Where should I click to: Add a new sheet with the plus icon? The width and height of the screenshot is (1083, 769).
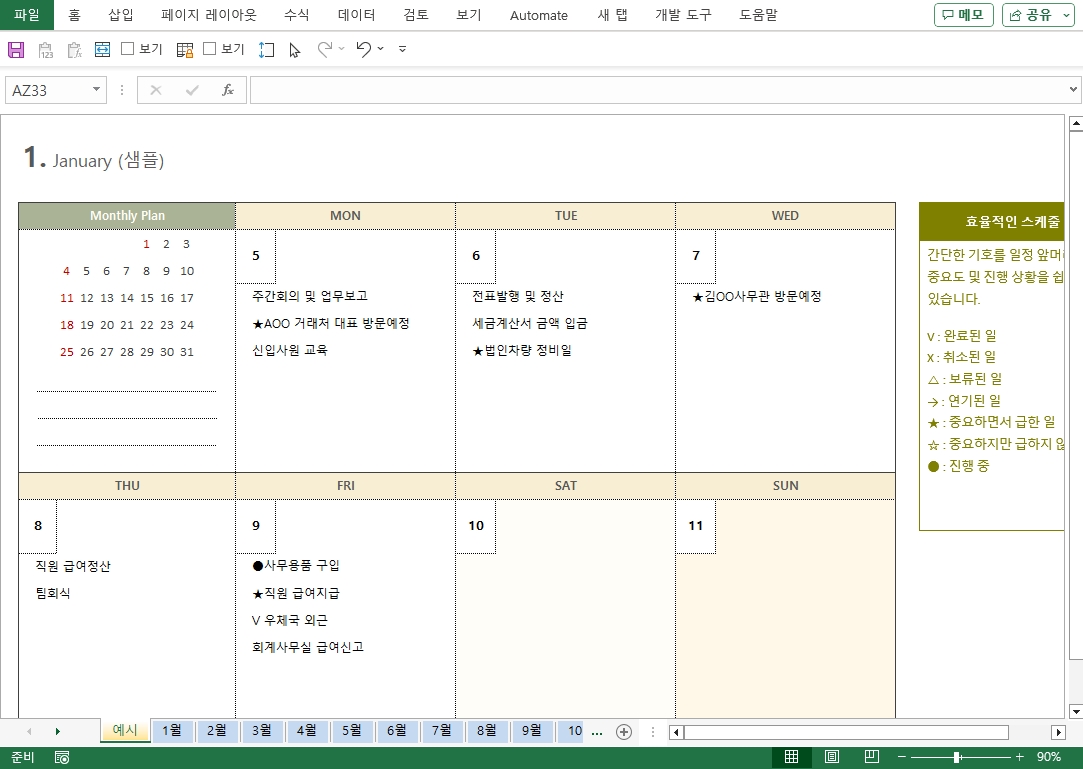pos(624,732)
